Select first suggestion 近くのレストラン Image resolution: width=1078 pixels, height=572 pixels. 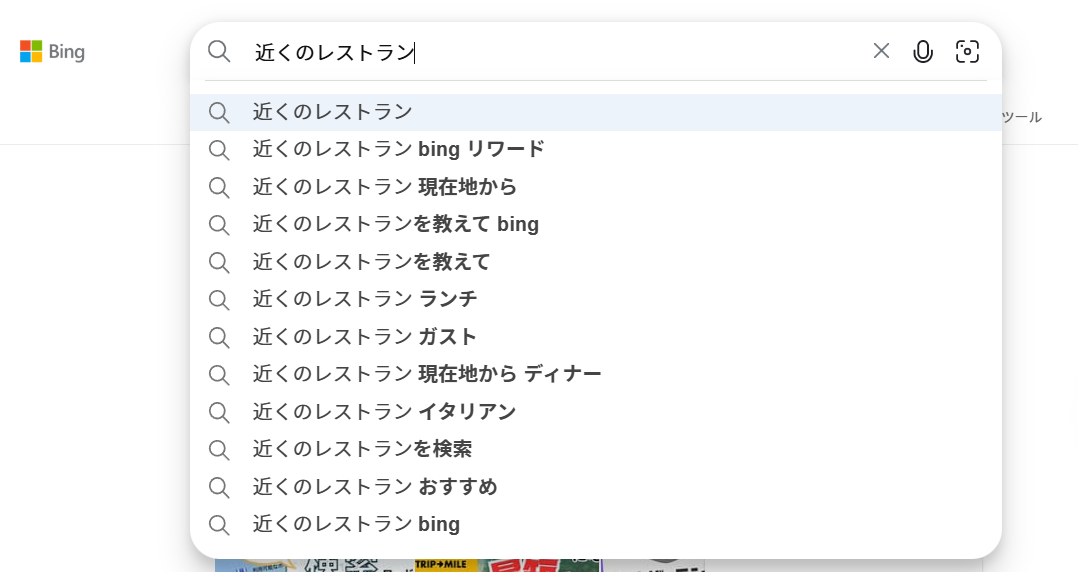pos(333,112)
